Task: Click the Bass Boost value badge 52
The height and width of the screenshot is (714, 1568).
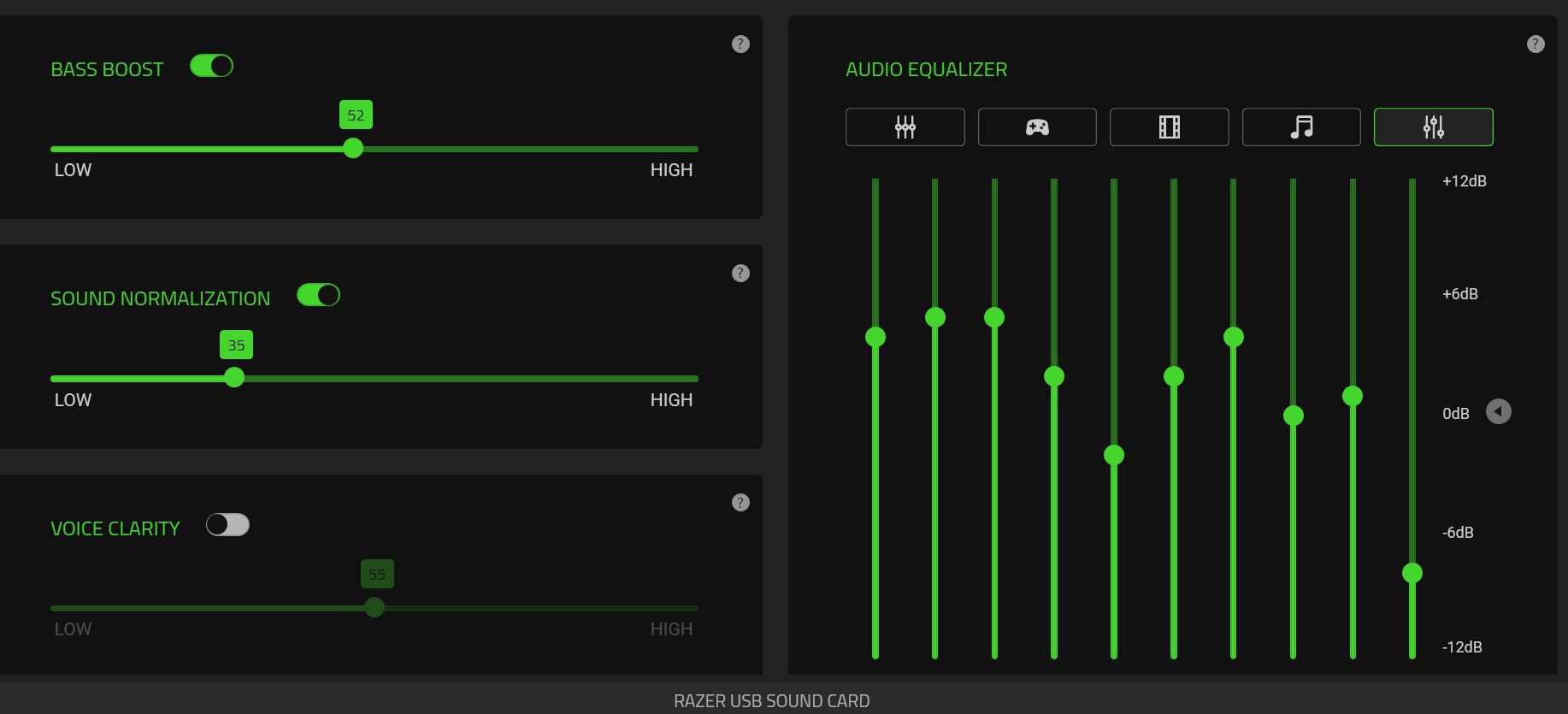Action: coord(356,115)
